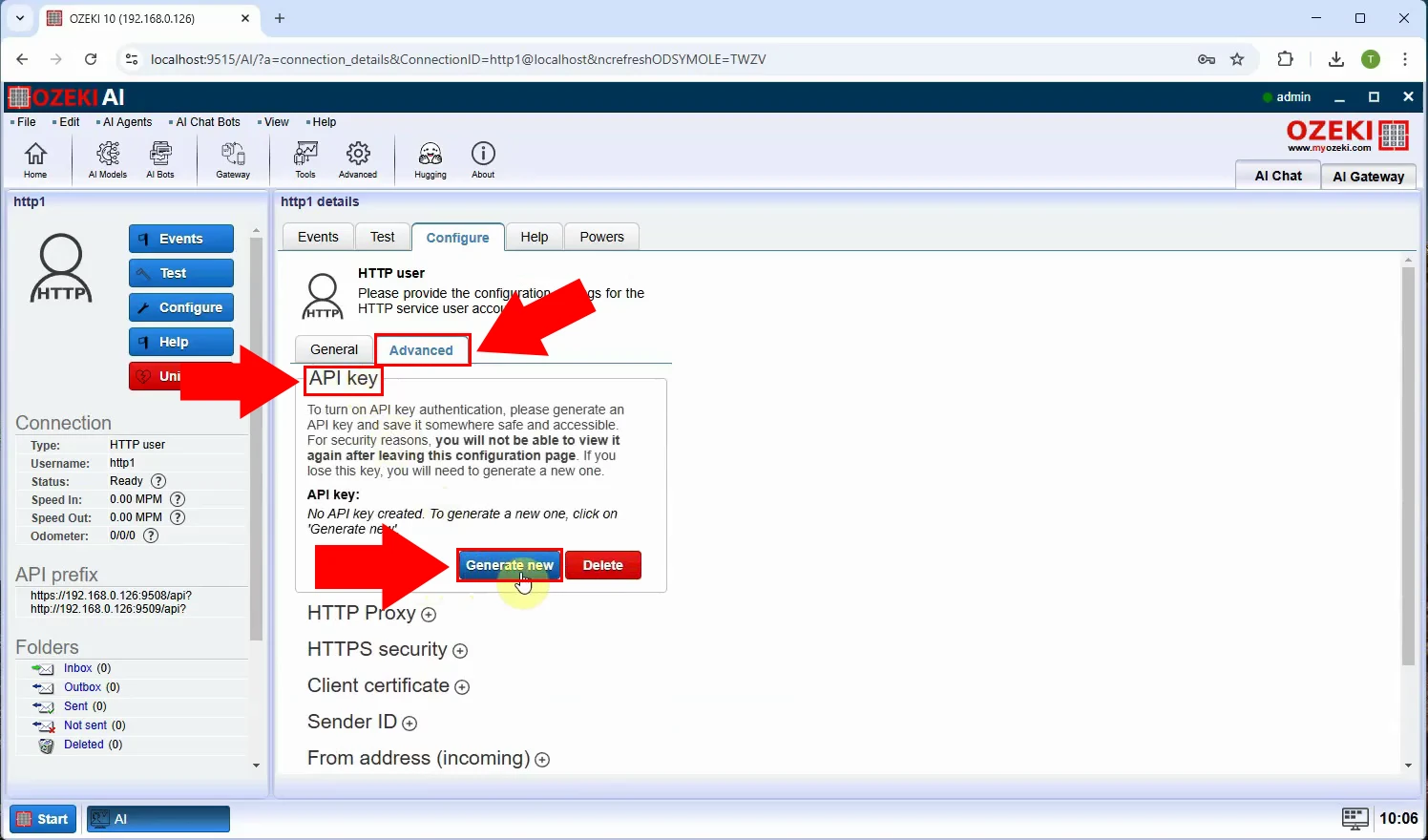Expand the Client certificate section
Screen dimensions: 1428x840
click(x=462, y=687)
